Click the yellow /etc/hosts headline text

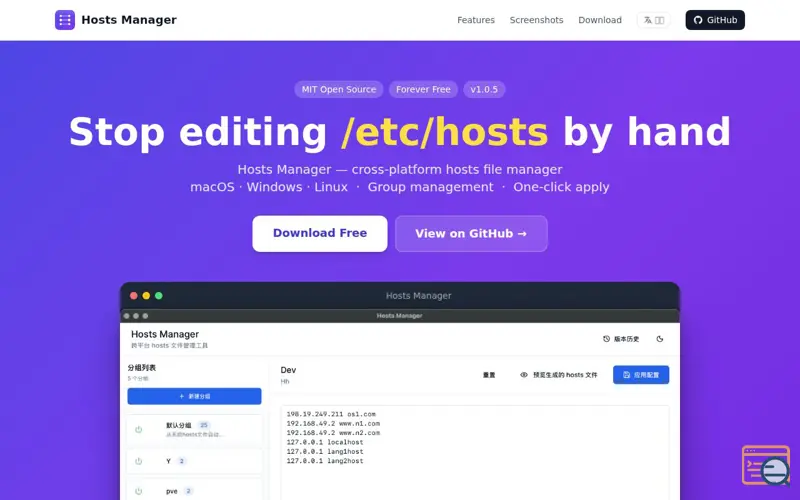444,132
